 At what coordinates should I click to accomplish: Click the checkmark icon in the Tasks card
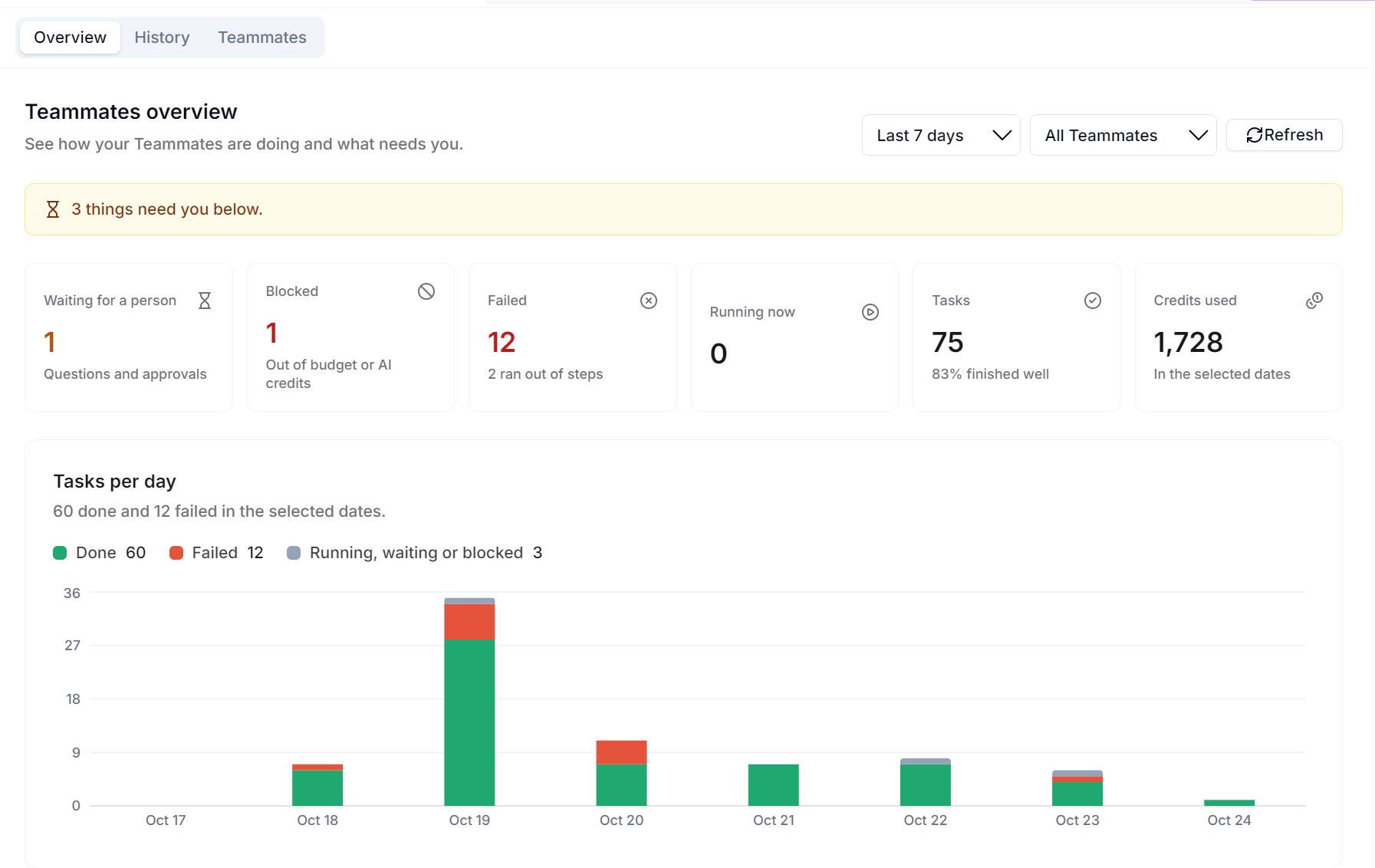click(x=1093, y=301)
